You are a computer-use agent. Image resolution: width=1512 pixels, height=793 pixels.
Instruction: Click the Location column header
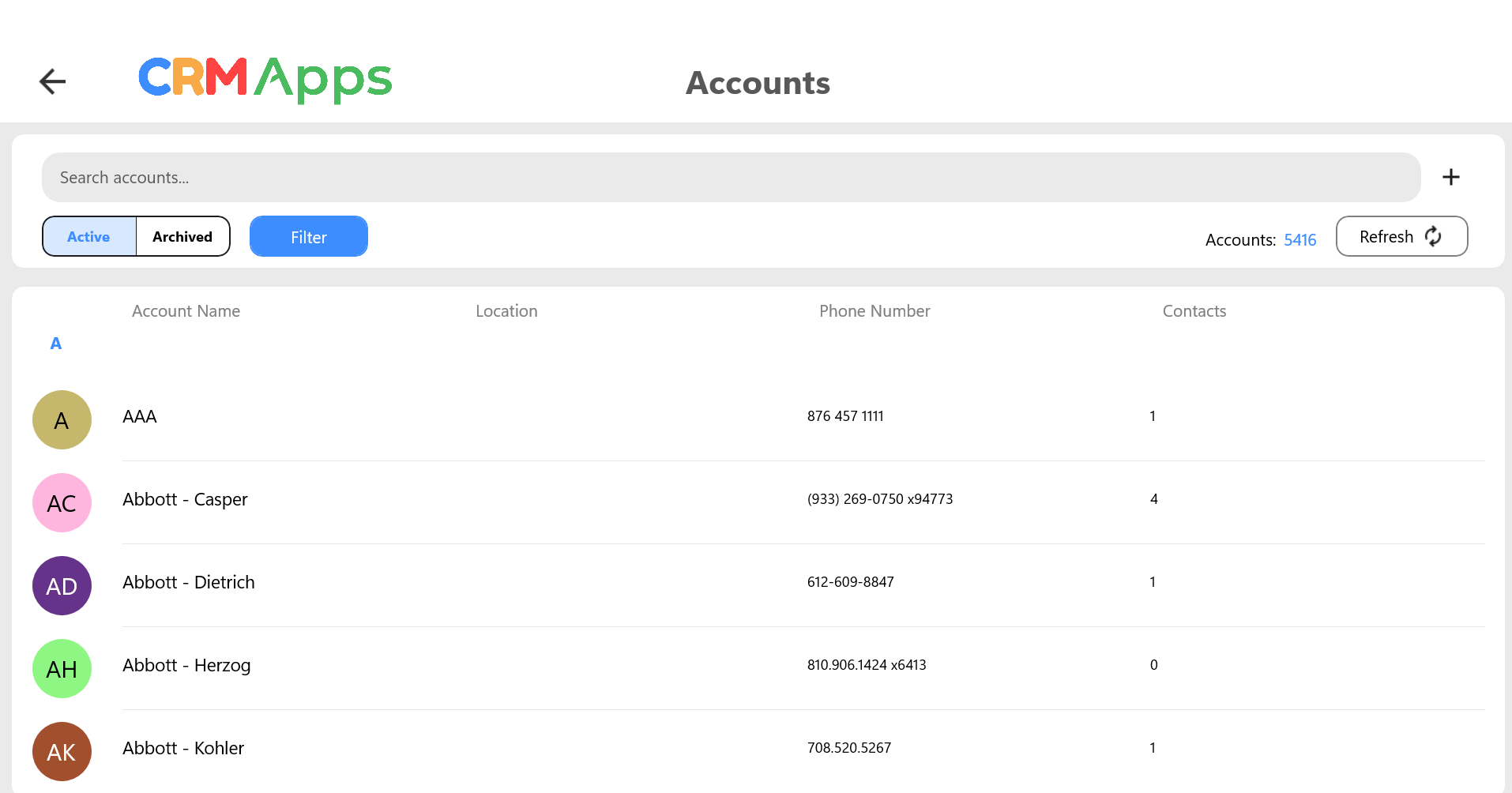coord(506,311)
